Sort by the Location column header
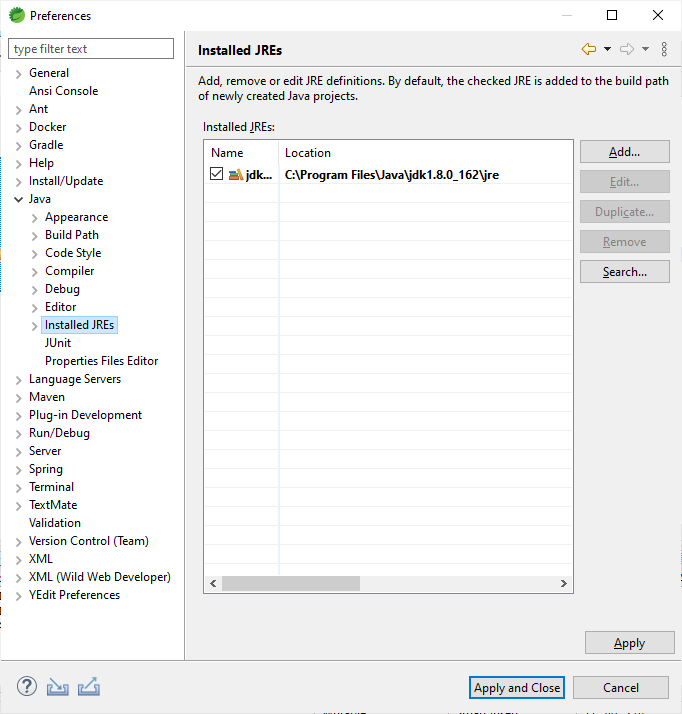The height and width of the screenshot is (714, 682). pyautogui.click(x=308, y=153)
